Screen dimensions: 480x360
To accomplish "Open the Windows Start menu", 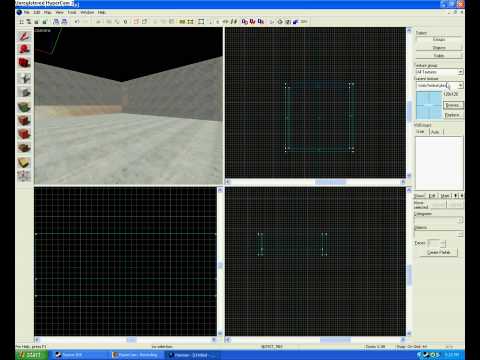I will click(x=31, y=355).
